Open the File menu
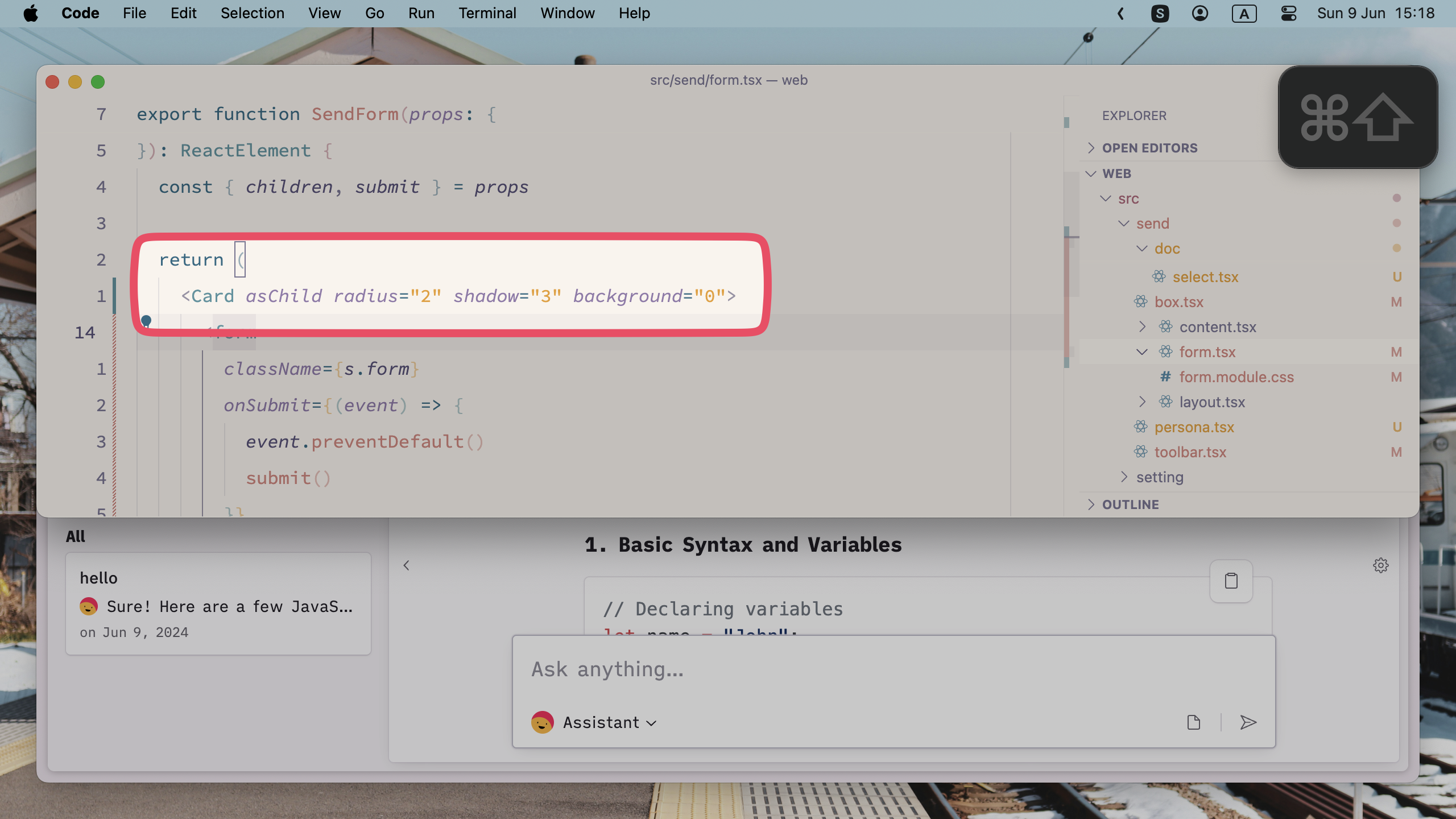Screen dimensions: 1456x819 point(134,13)
